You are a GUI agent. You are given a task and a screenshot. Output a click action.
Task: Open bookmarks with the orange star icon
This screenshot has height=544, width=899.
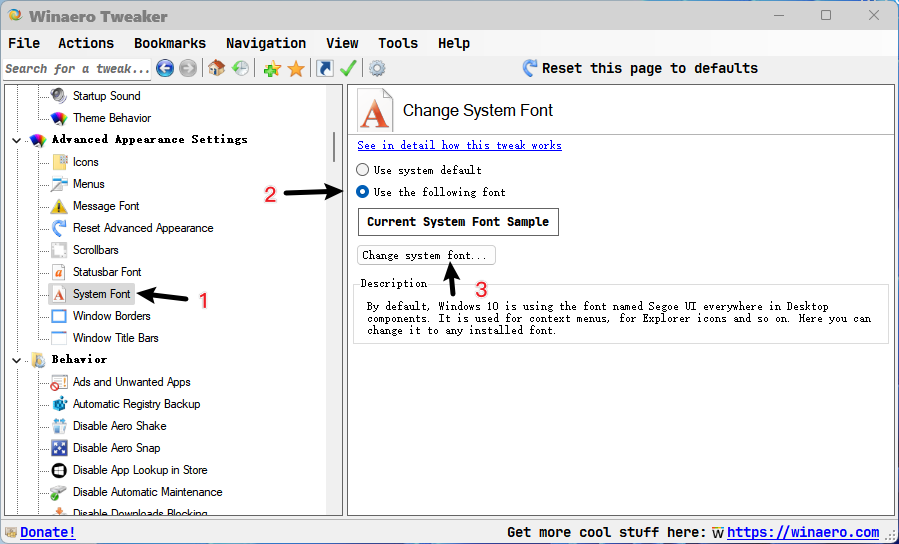[296, 68]
